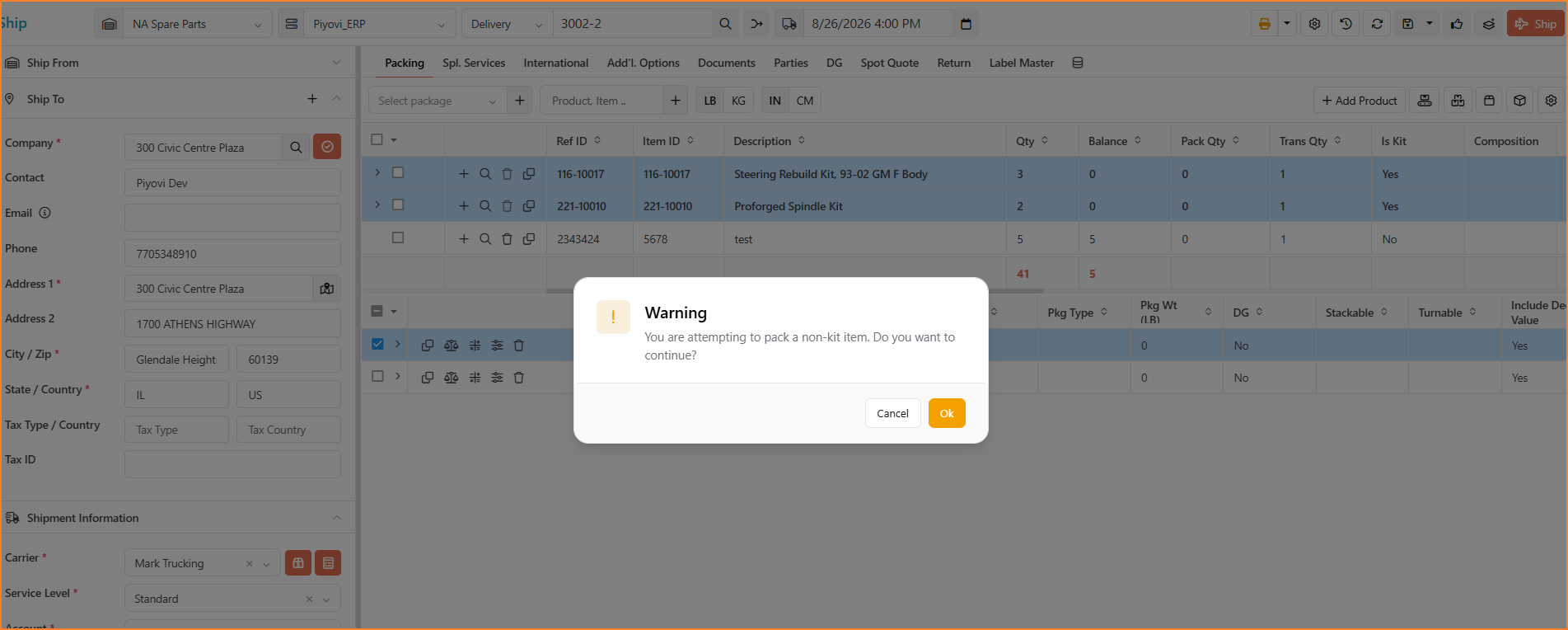The width and height of the screenshot is (1568, 630).
Task: Switch dimension unit to CM
Action: pos(805,101)
